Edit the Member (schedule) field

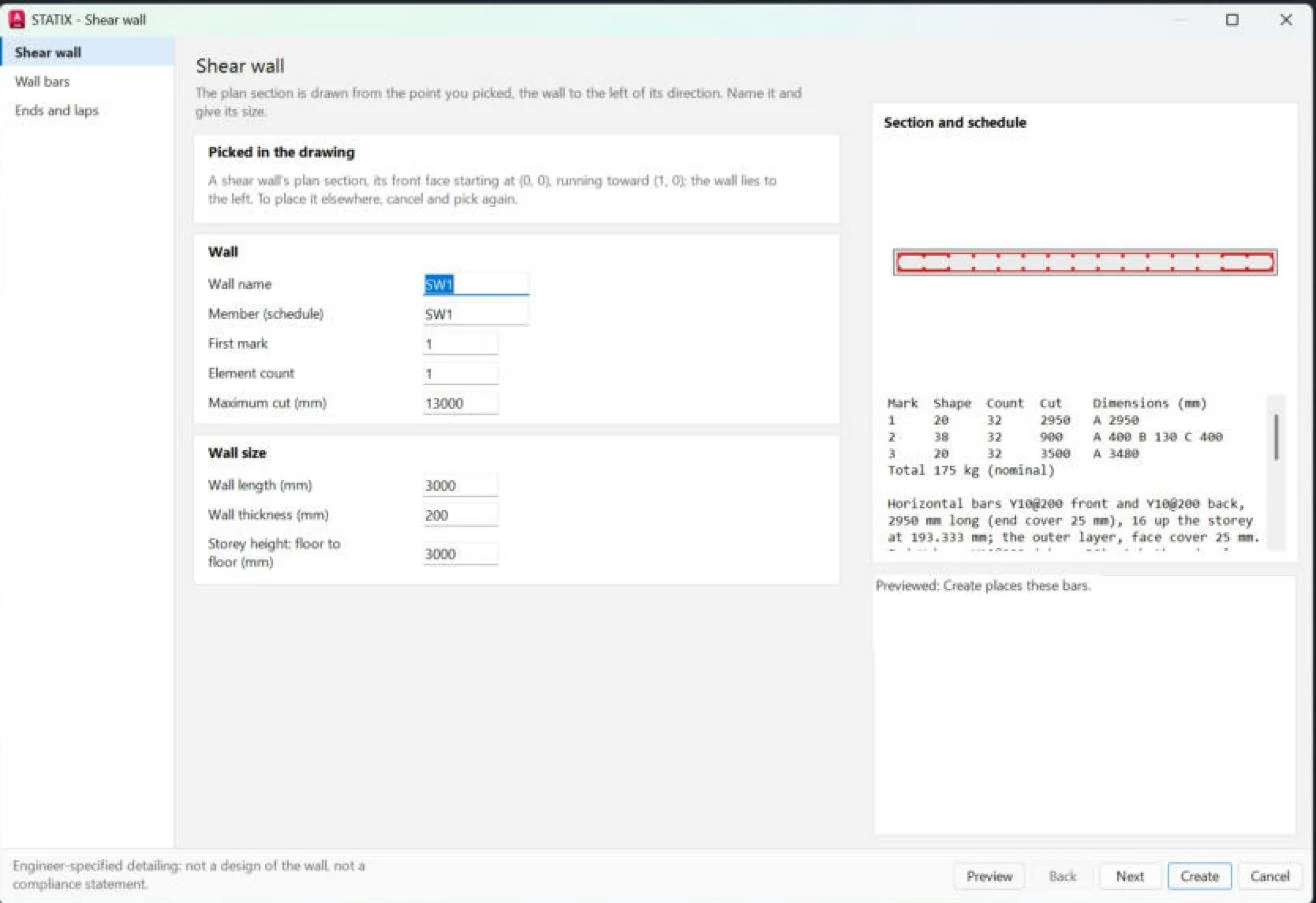point(476,314)
